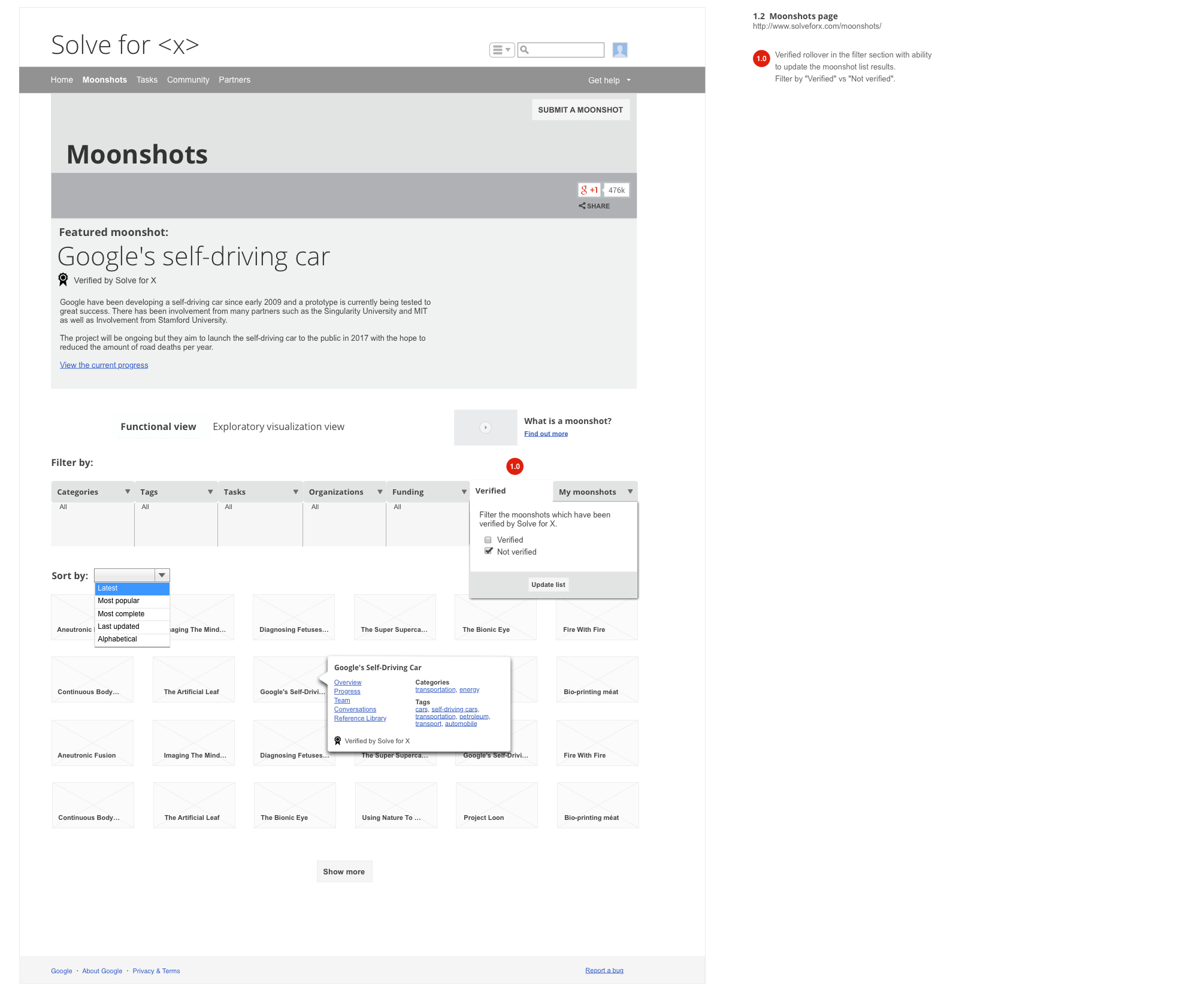Select Most popular sort option
1204x990 pixels.
119,601
